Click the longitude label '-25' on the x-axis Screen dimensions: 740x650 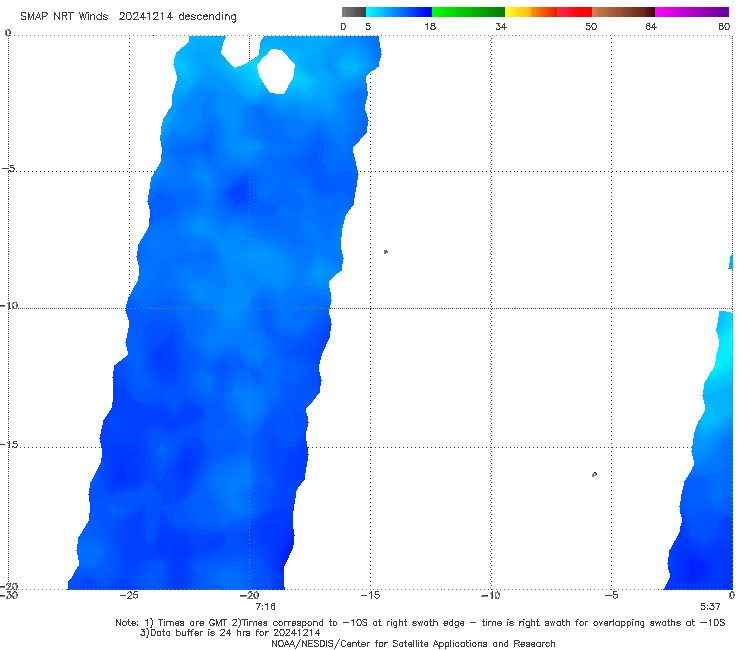(129, 595)
